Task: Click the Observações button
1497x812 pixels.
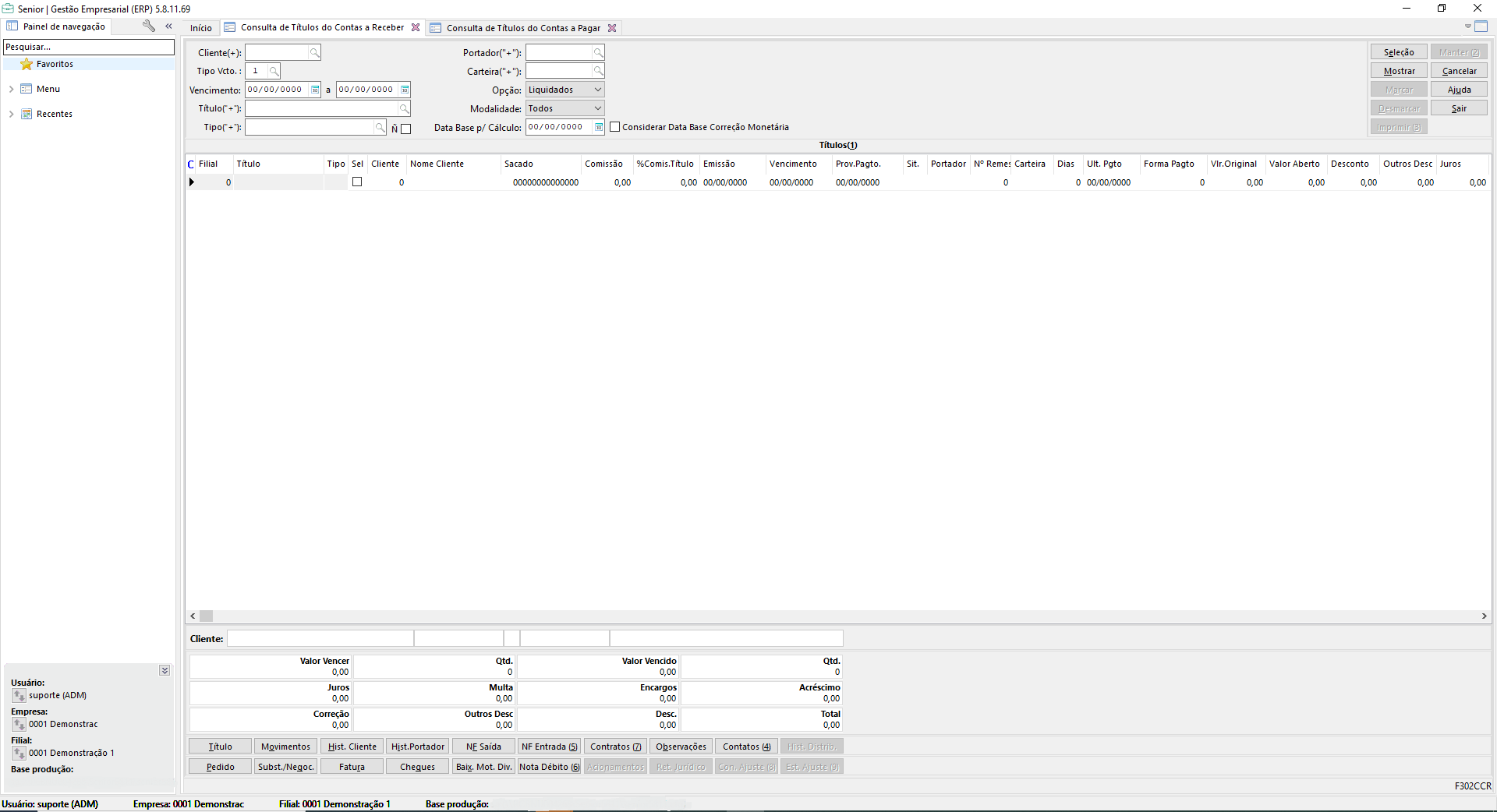Action: click(681, 747)
